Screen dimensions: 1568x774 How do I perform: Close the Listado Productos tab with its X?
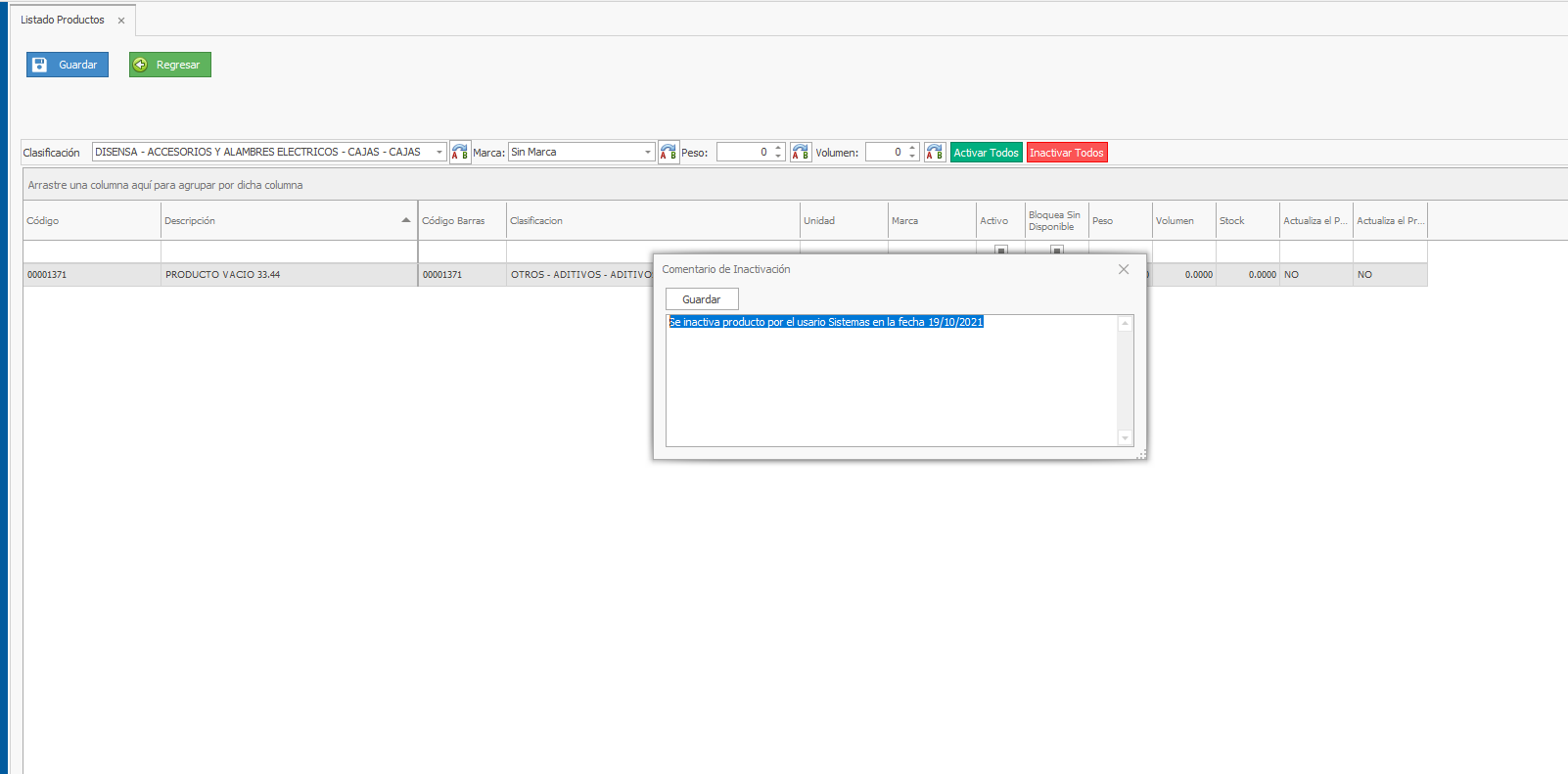click(x=121, y=21)
